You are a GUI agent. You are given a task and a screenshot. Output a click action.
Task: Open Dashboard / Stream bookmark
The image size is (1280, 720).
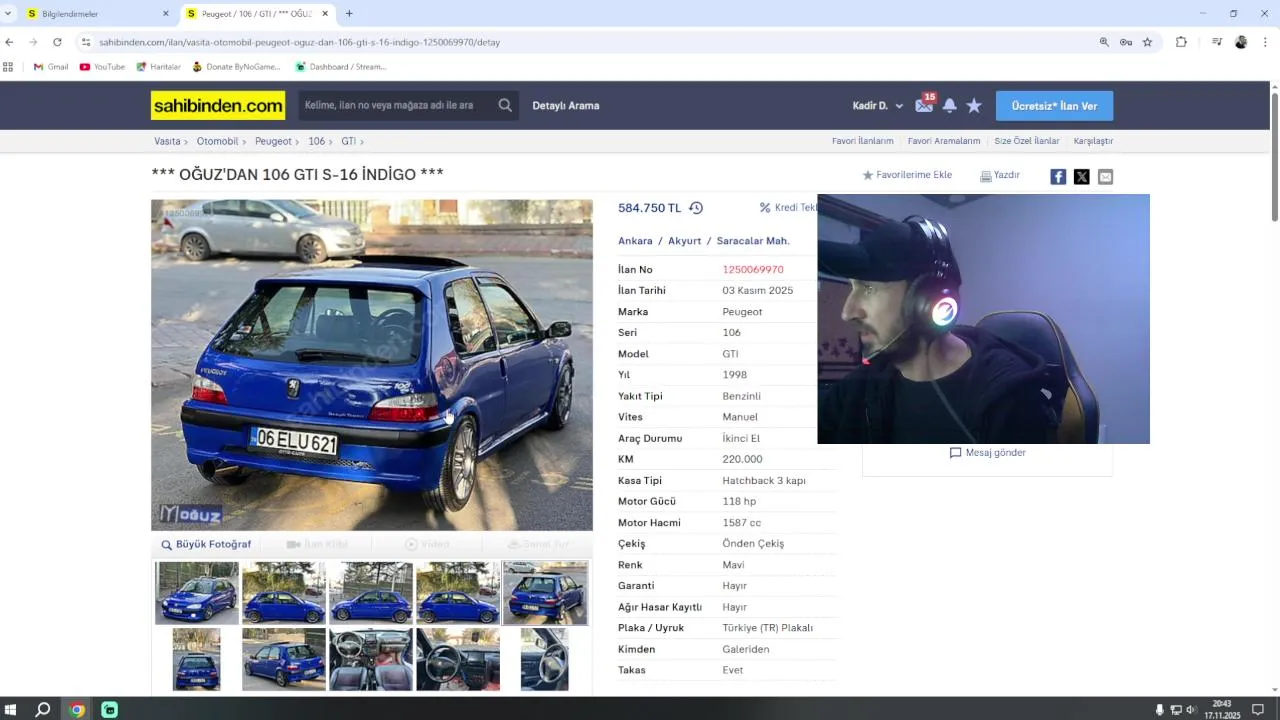point(340,67)
